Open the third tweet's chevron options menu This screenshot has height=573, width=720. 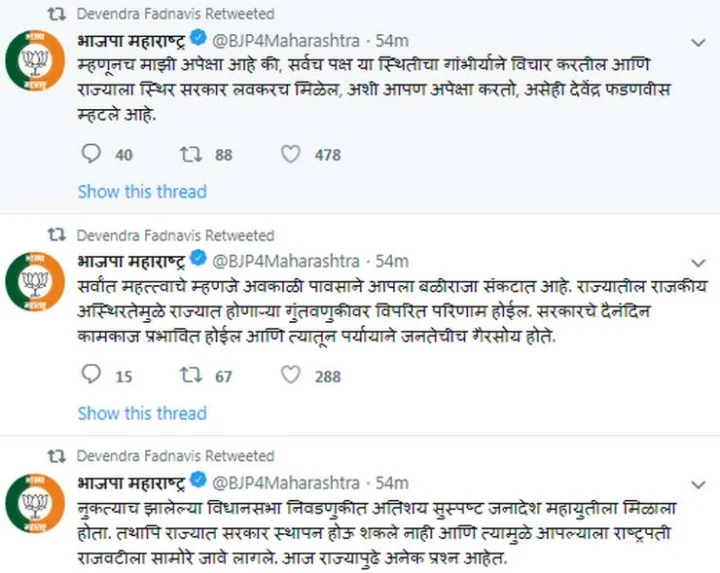(x=698, y=485)
